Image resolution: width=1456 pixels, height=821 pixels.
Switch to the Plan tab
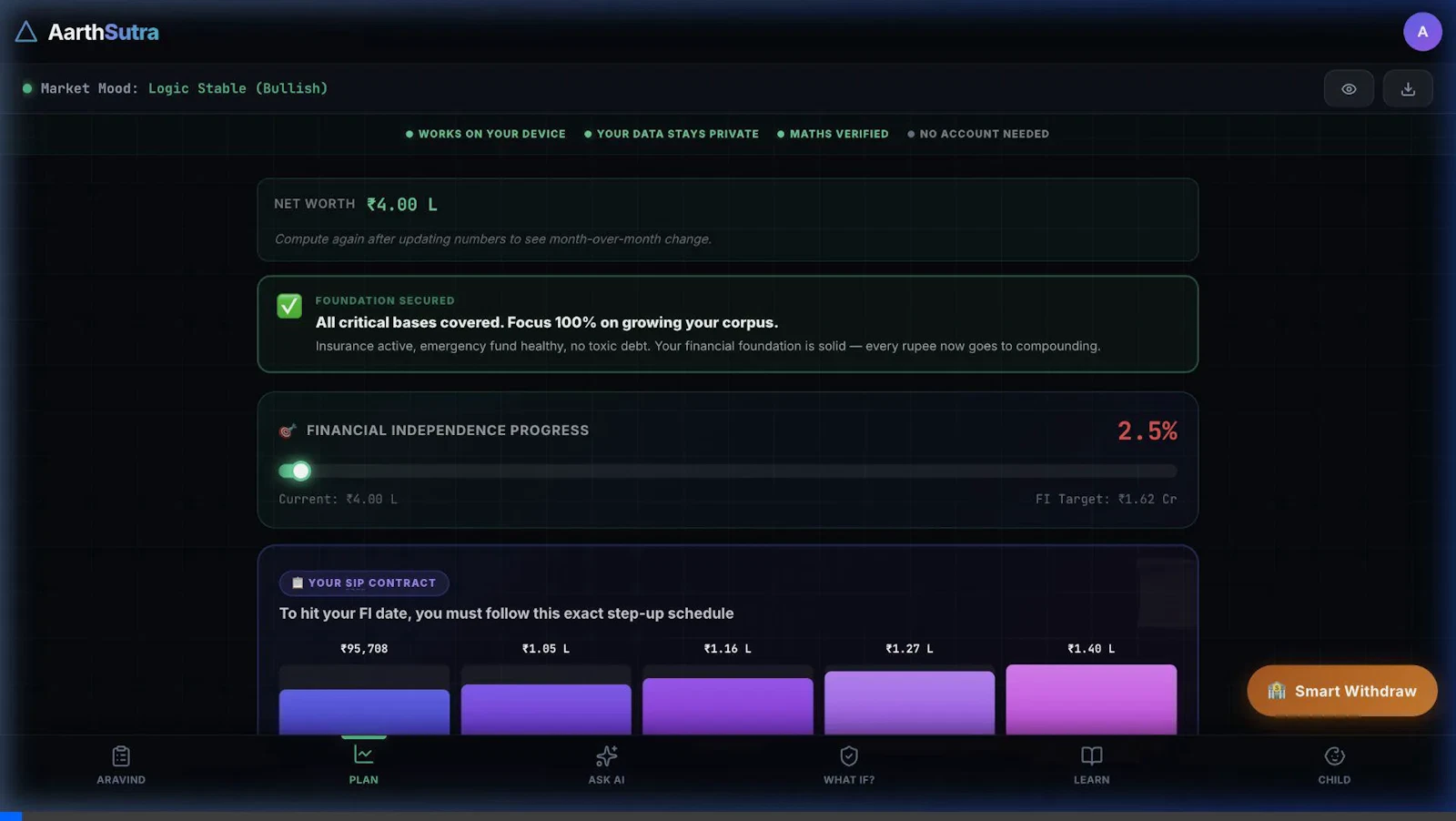pyautogui.click(x=363, y=765)
